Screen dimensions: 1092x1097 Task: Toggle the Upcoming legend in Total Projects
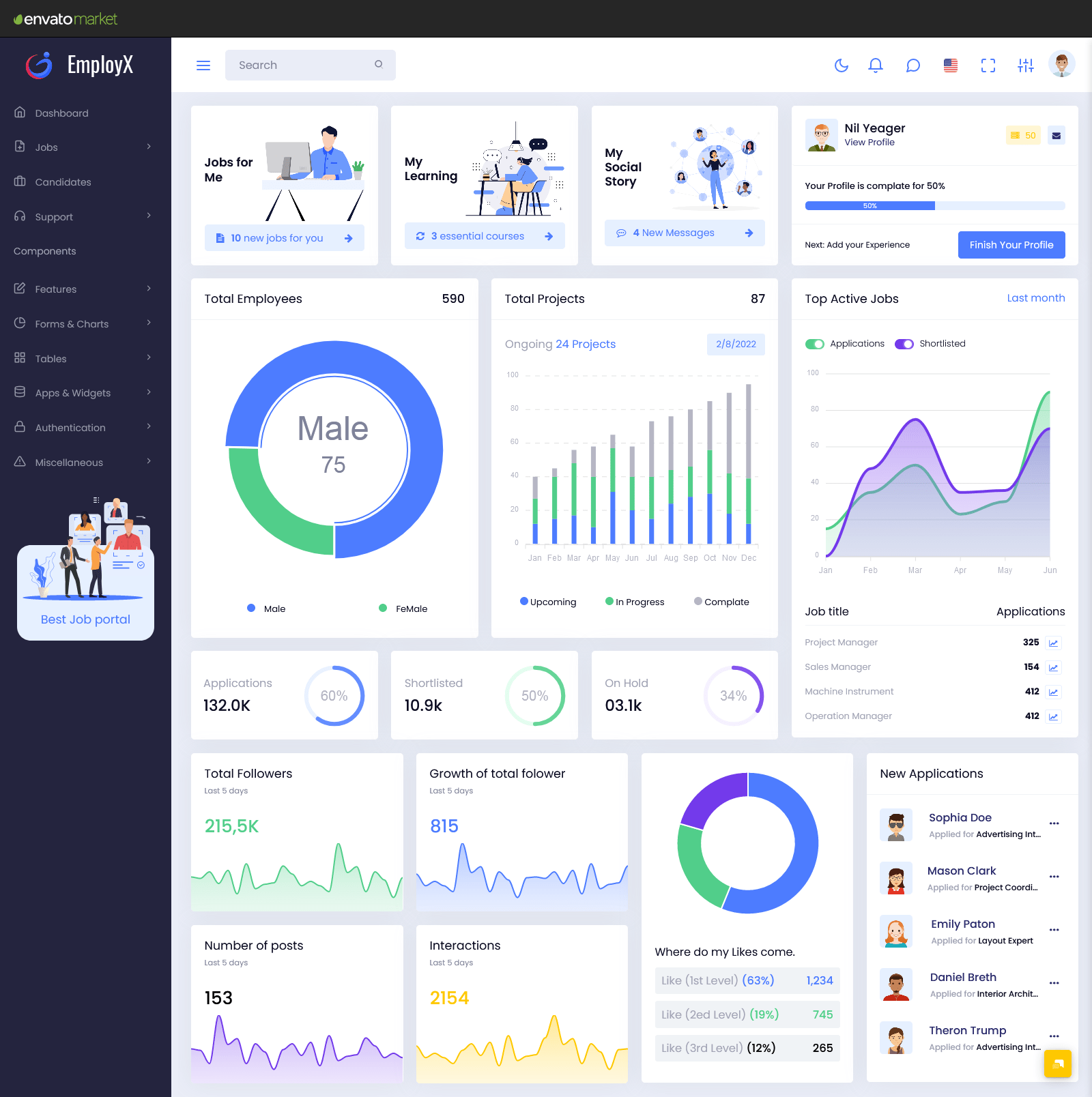tap(549, 602)
